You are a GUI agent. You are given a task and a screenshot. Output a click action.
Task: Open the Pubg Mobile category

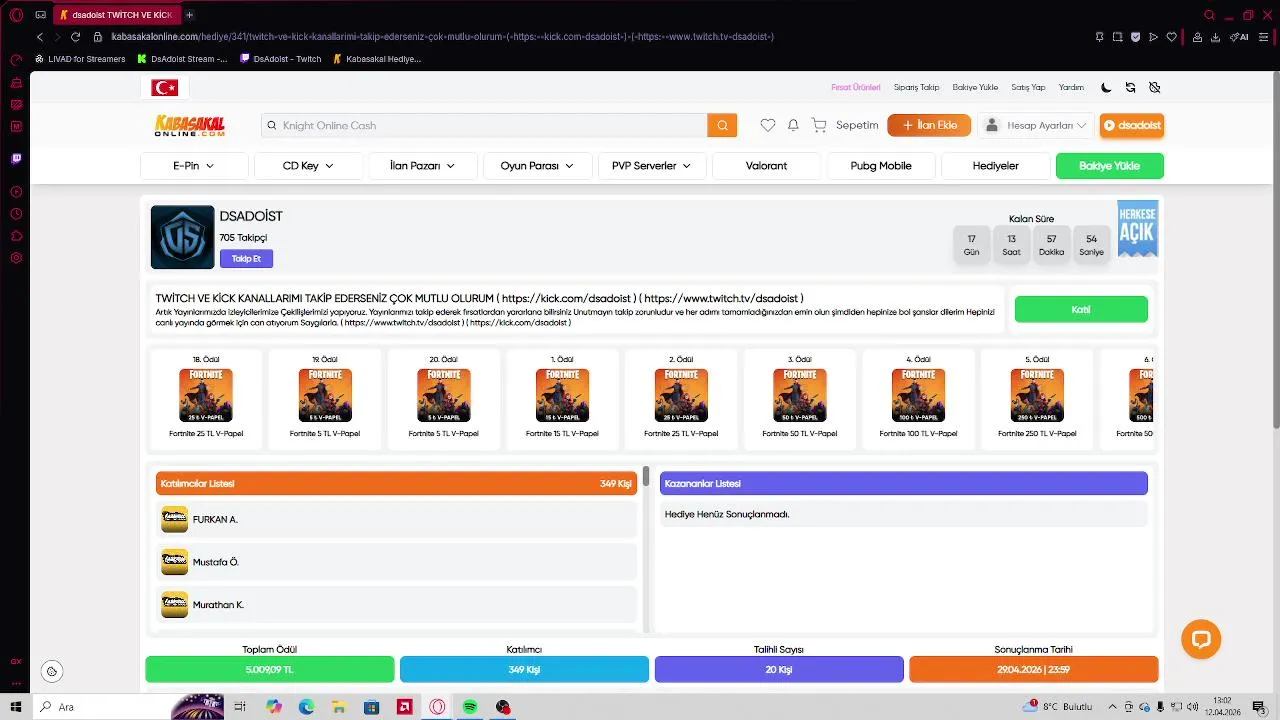tap(881, 166)
